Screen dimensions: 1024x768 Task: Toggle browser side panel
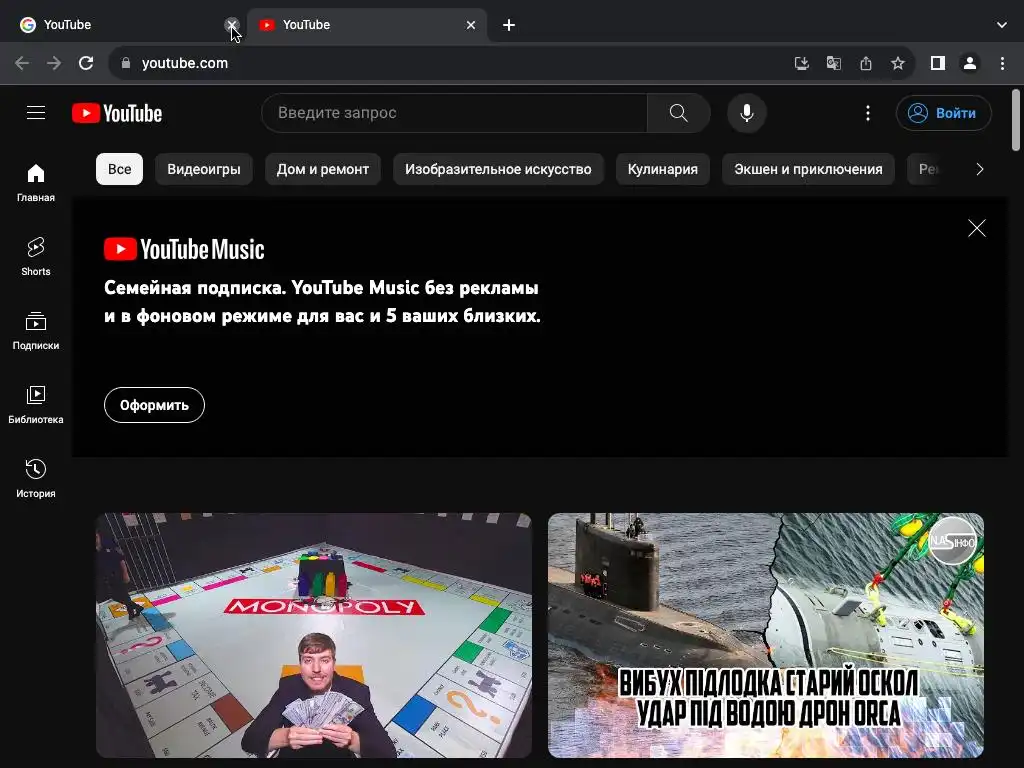pyautogui.click(x=938, y=63)
